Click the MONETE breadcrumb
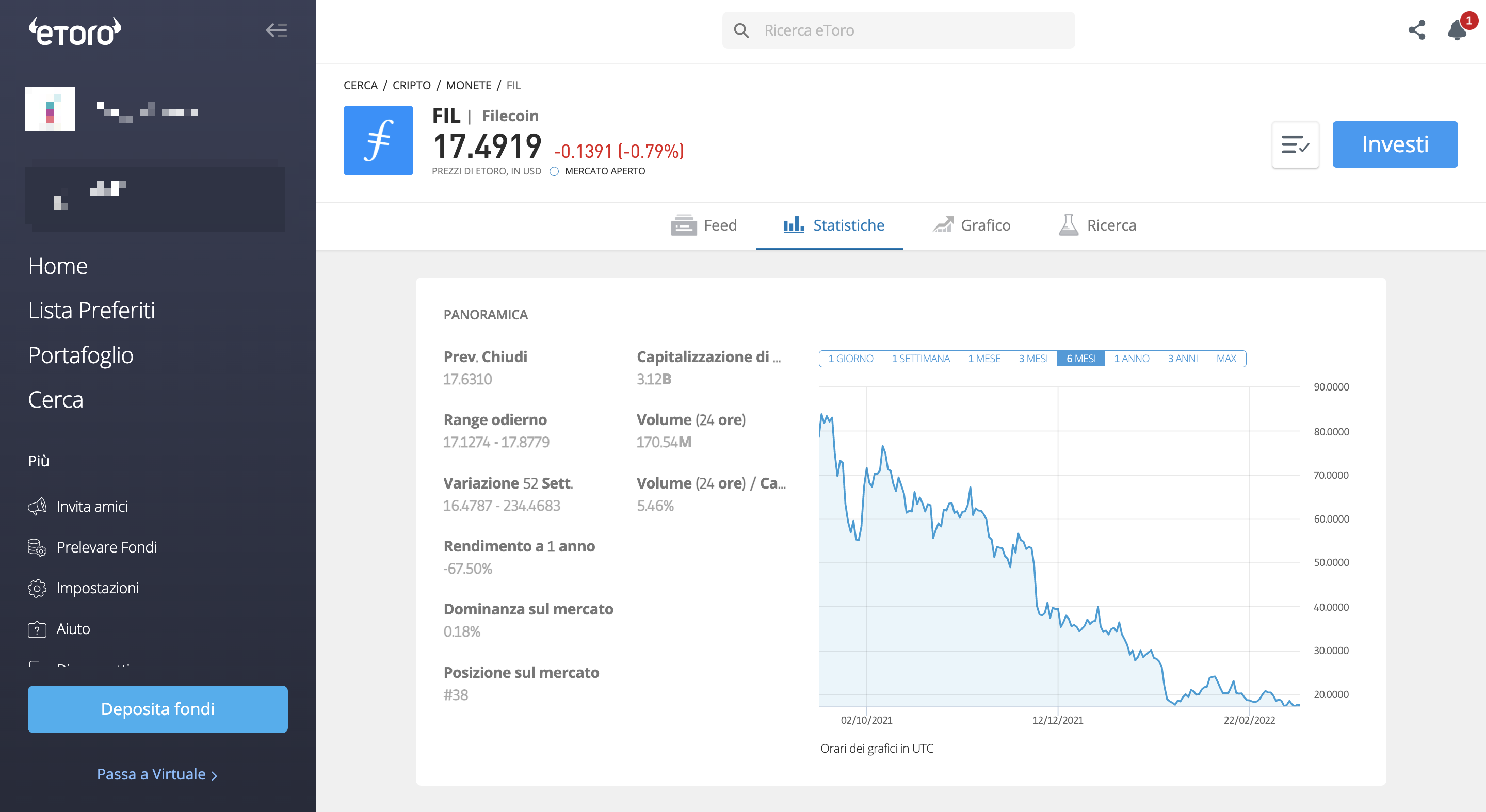 469,85
